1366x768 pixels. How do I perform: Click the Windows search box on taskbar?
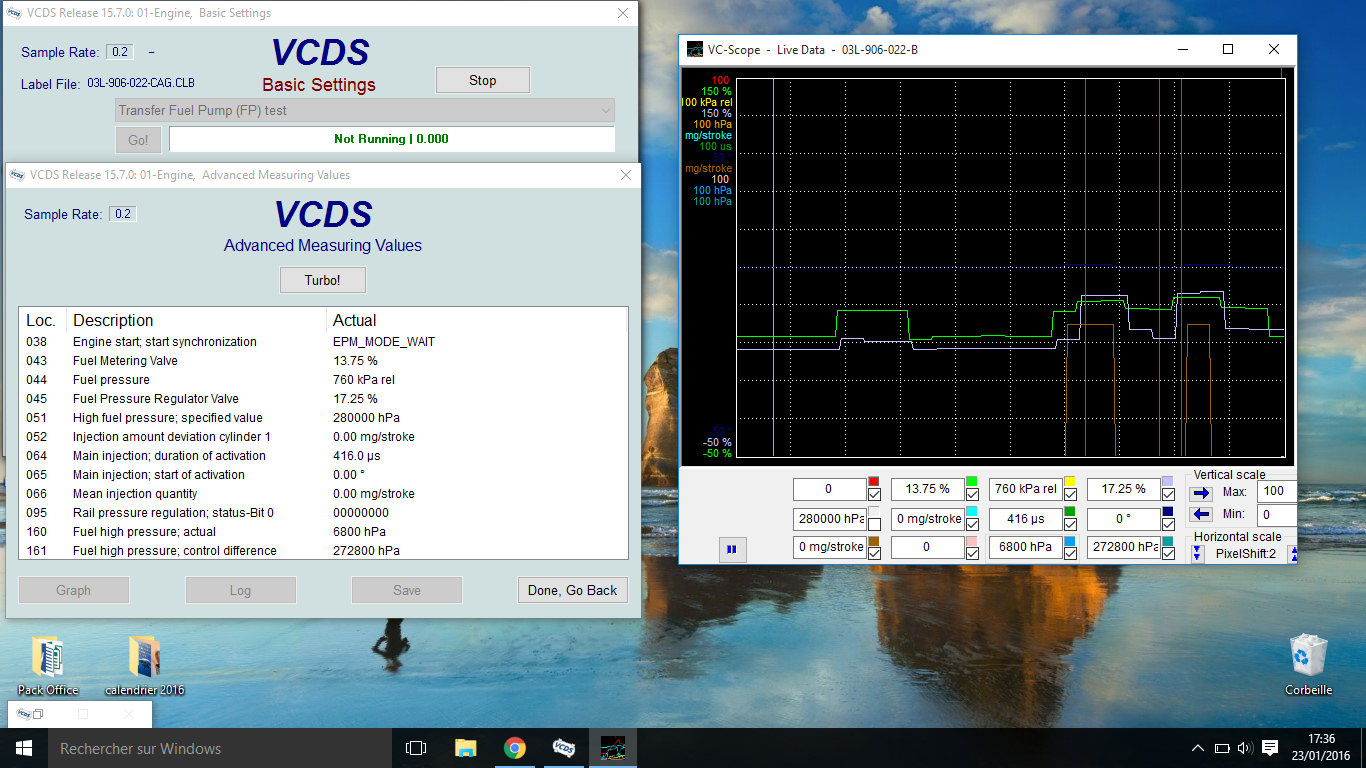coord(219,748)
